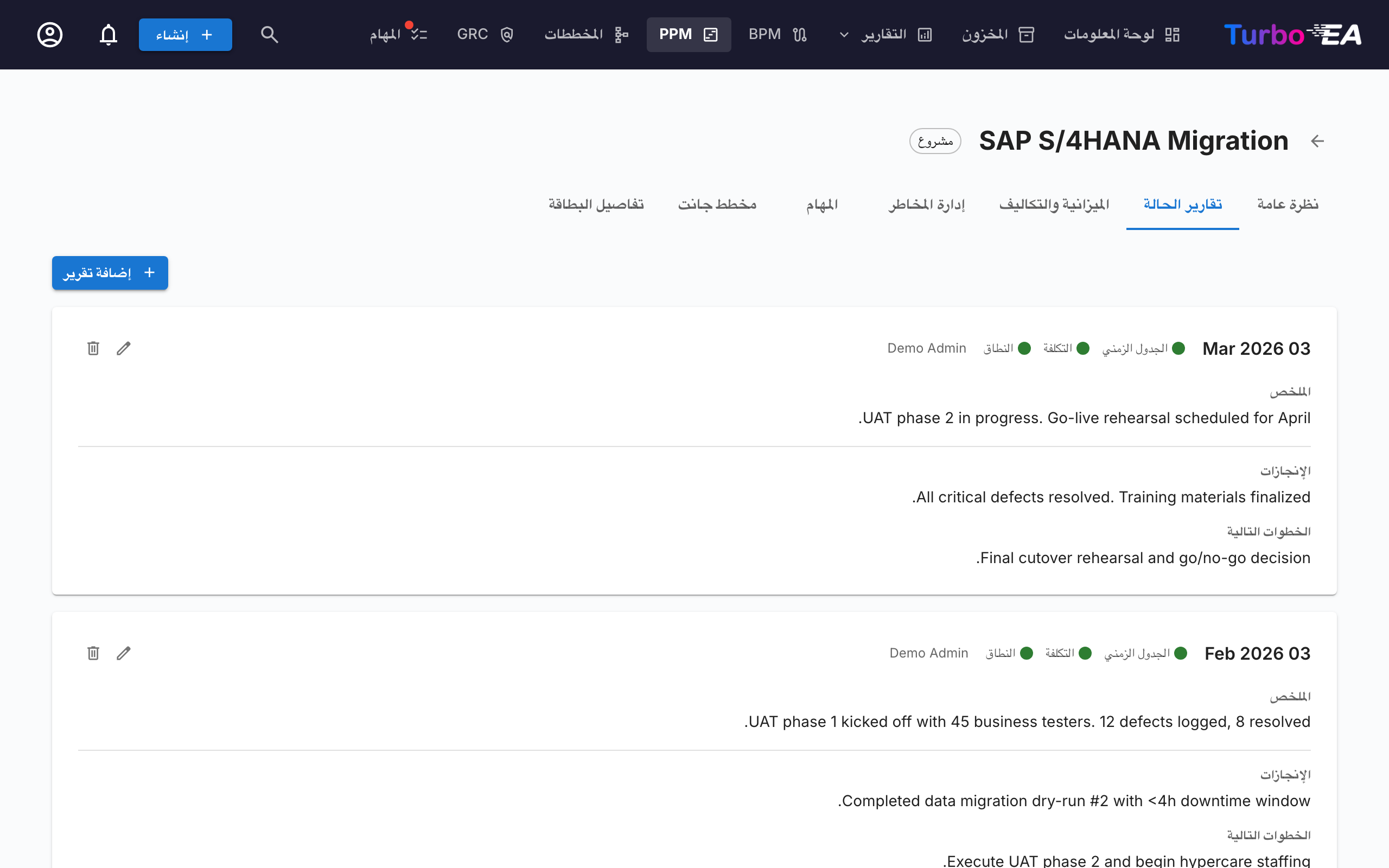The width and height of the screenshot is (1389, 868).
Task: Open the GRC menu item
Action: [485, 34]
